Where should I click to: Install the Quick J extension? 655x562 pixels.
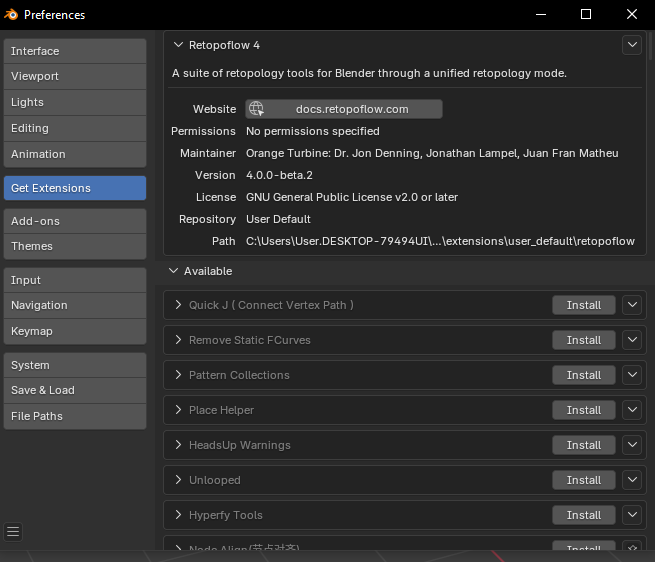click(x=583, y=305)
